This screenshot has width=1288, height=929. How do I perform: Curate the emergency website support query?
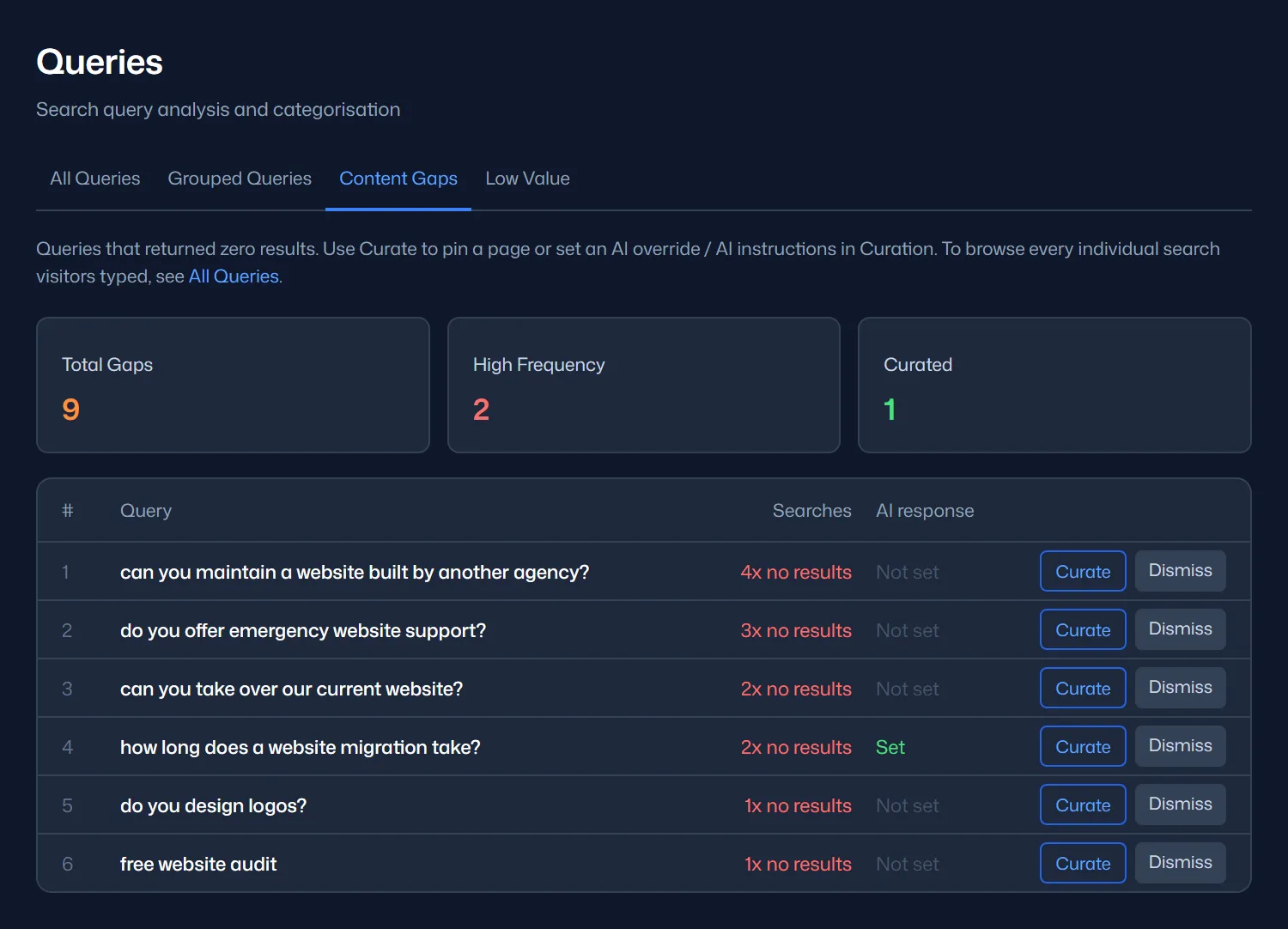(x=1083, y=629)
